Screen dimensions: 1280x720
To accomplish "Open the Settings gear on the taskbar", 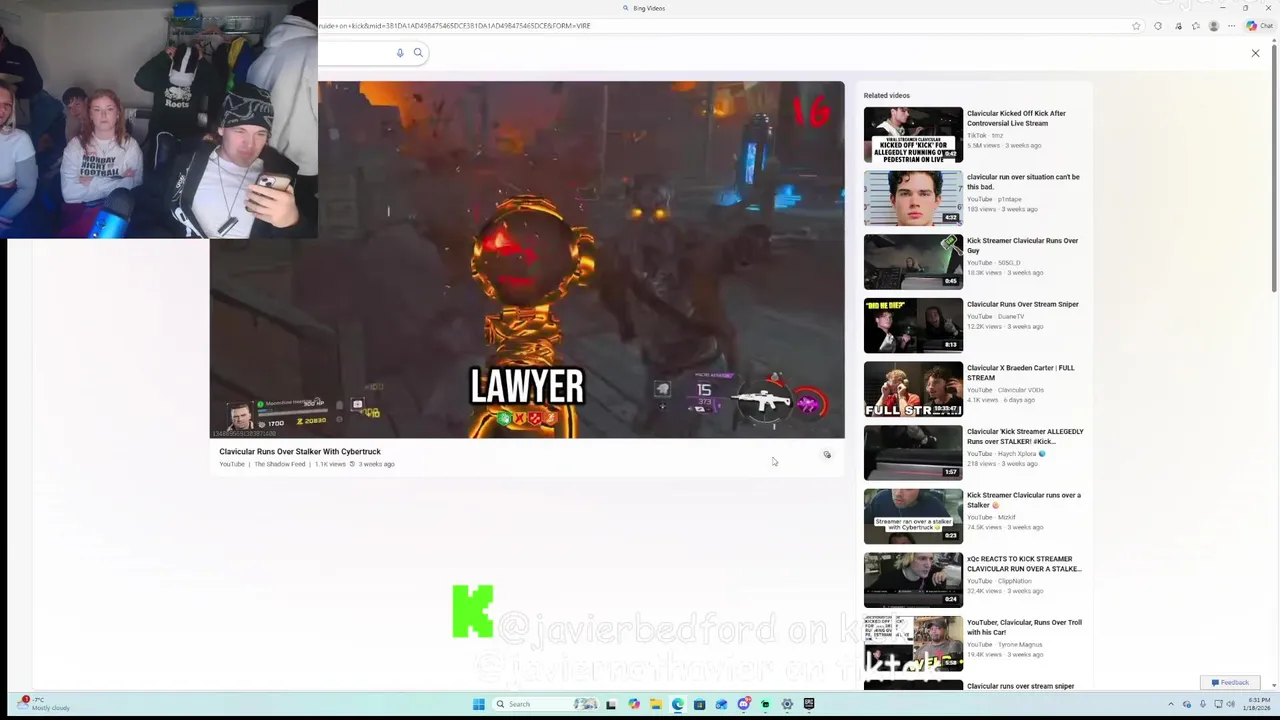I will coord(787,704).
